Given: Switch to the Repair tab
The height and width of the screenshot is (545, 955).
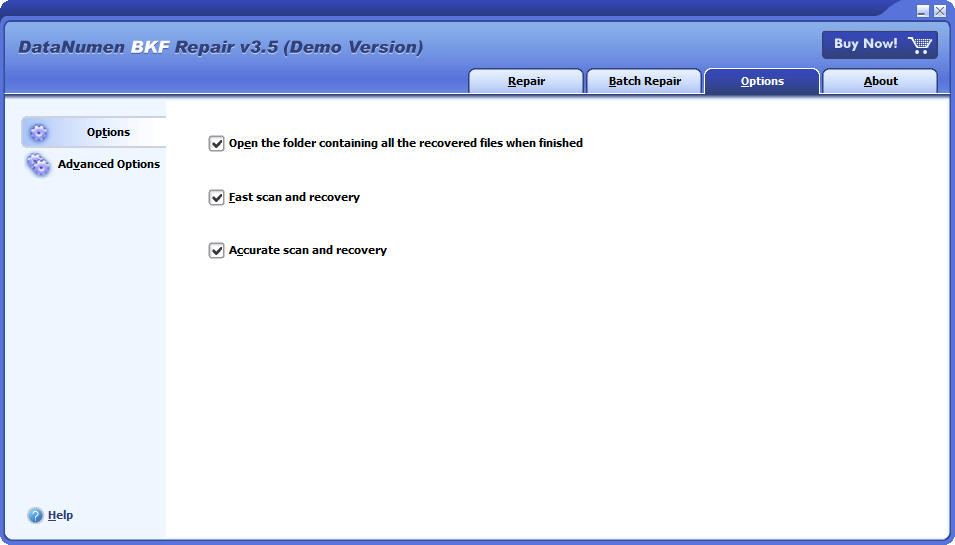Looking at the screenshot, I should 526,81.
